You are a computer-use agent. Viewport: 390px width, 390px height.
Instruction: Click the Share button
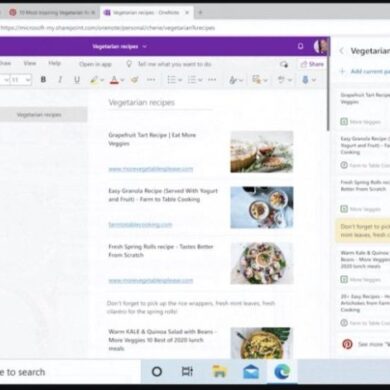pos(312,64)
